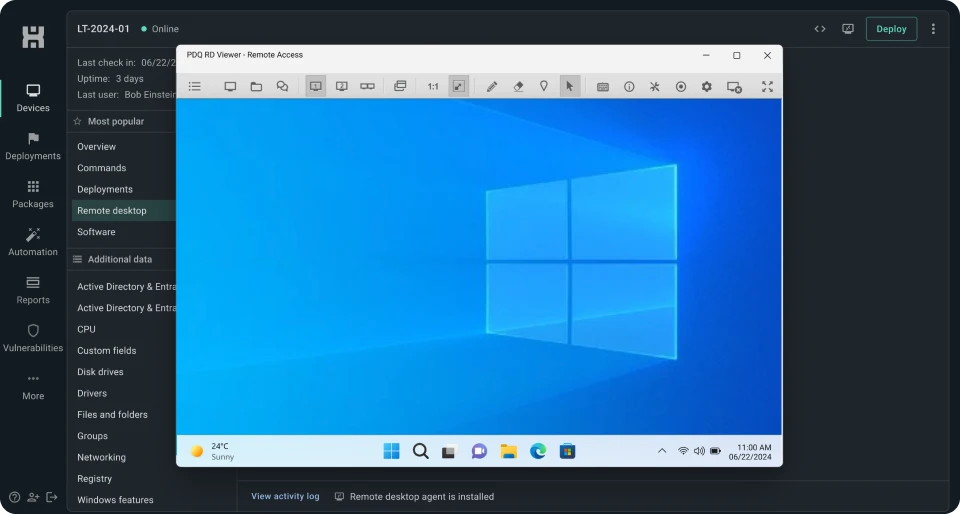
Task: Click the Wi-Fi icon in remote tray
Action: (x=683, y=451)
